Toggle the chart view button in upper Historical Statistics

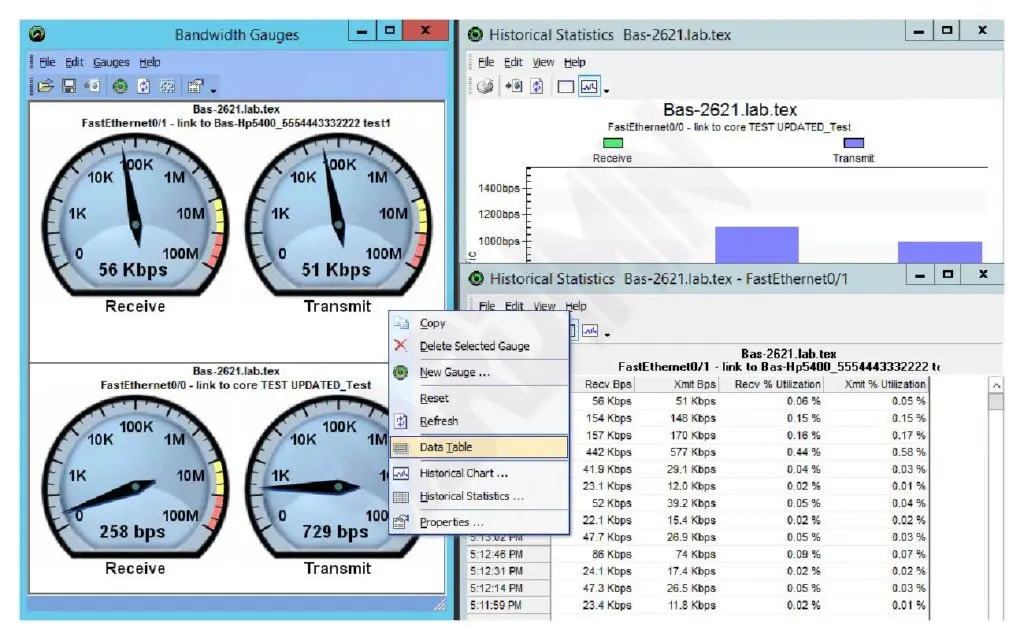click(x=589, y=86)
